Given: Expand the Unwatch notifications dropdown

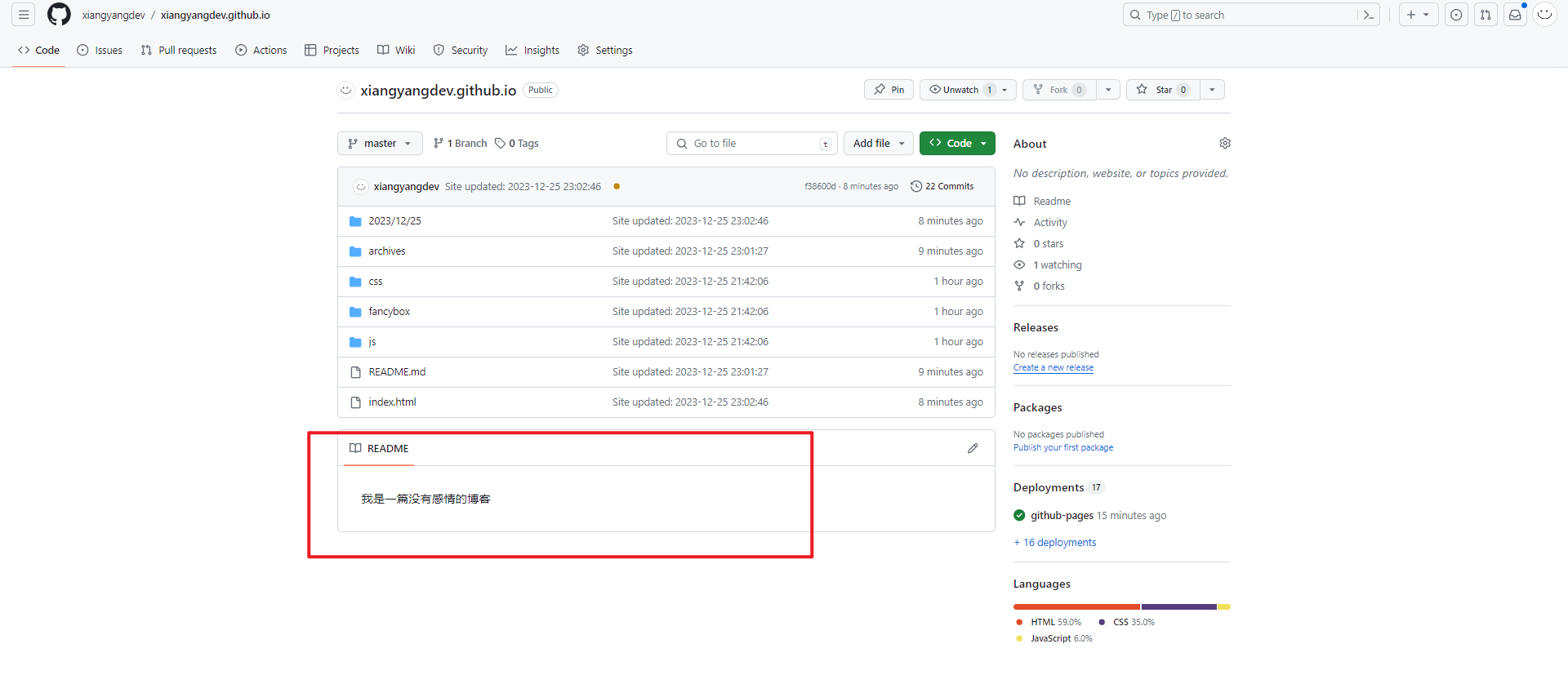Looking at the screenshot, I should tap(968, 90).
